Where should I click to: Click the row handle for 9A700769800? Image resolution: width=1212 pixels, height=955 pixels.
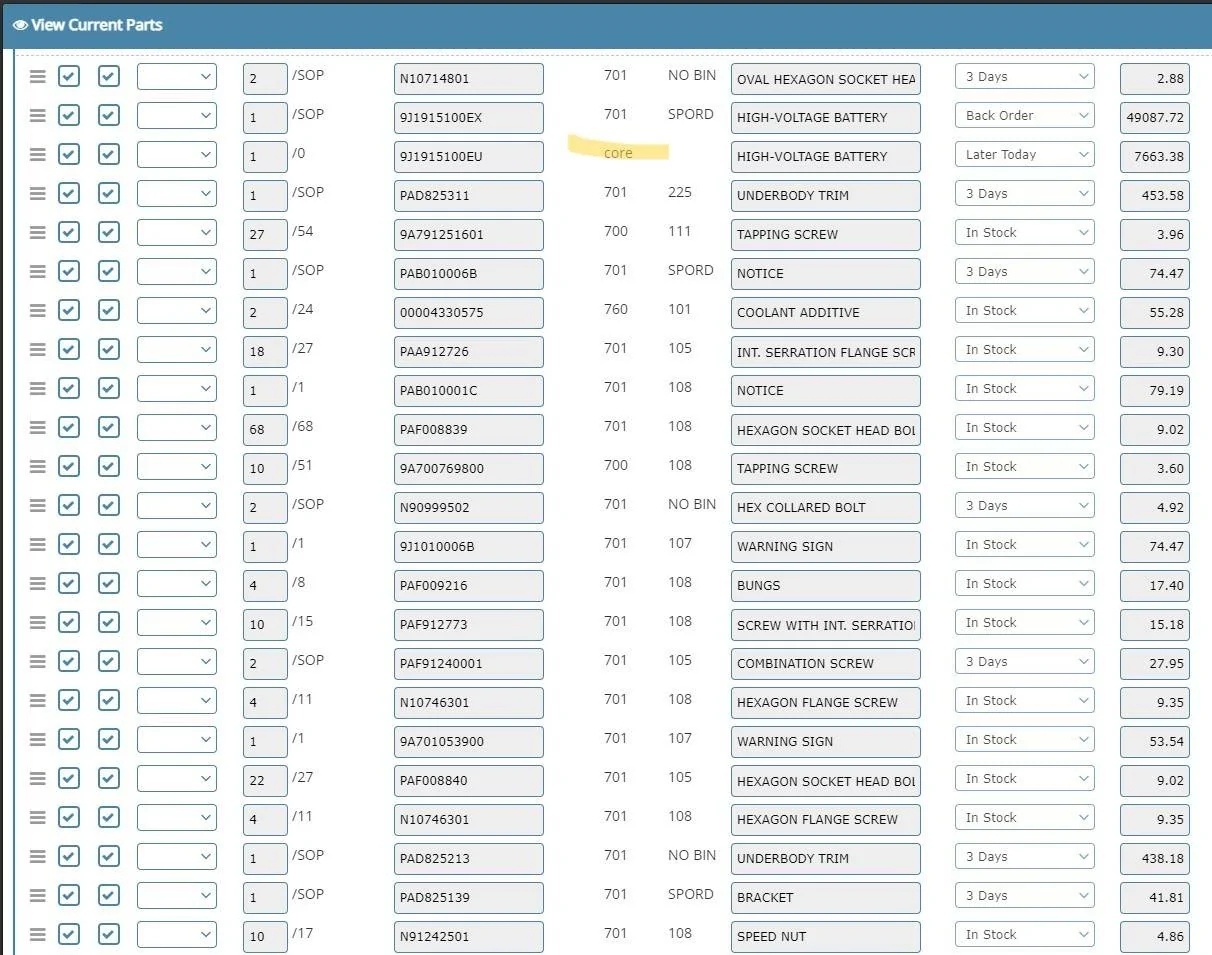point(38,467)
